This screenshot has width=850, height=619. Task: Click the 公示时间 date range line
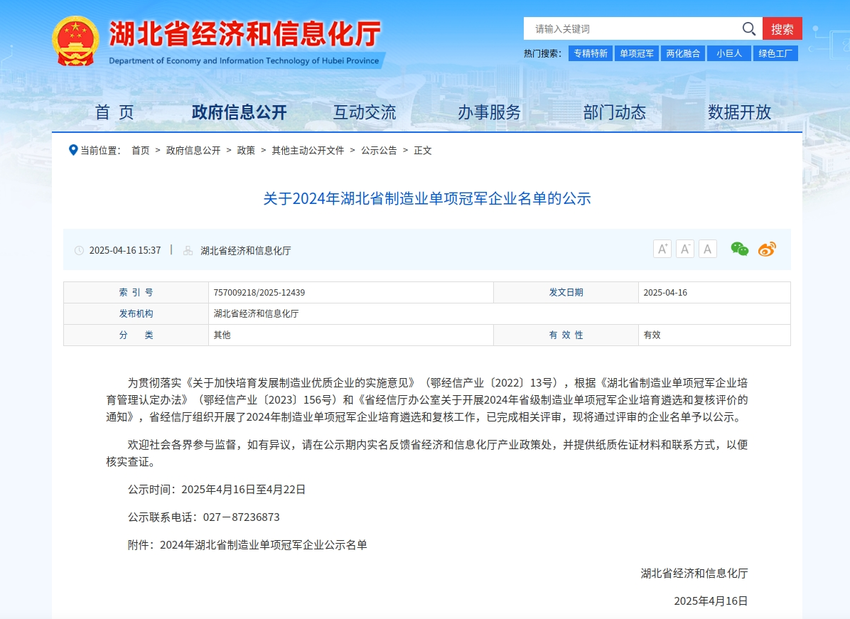click(x=217, y=489)
